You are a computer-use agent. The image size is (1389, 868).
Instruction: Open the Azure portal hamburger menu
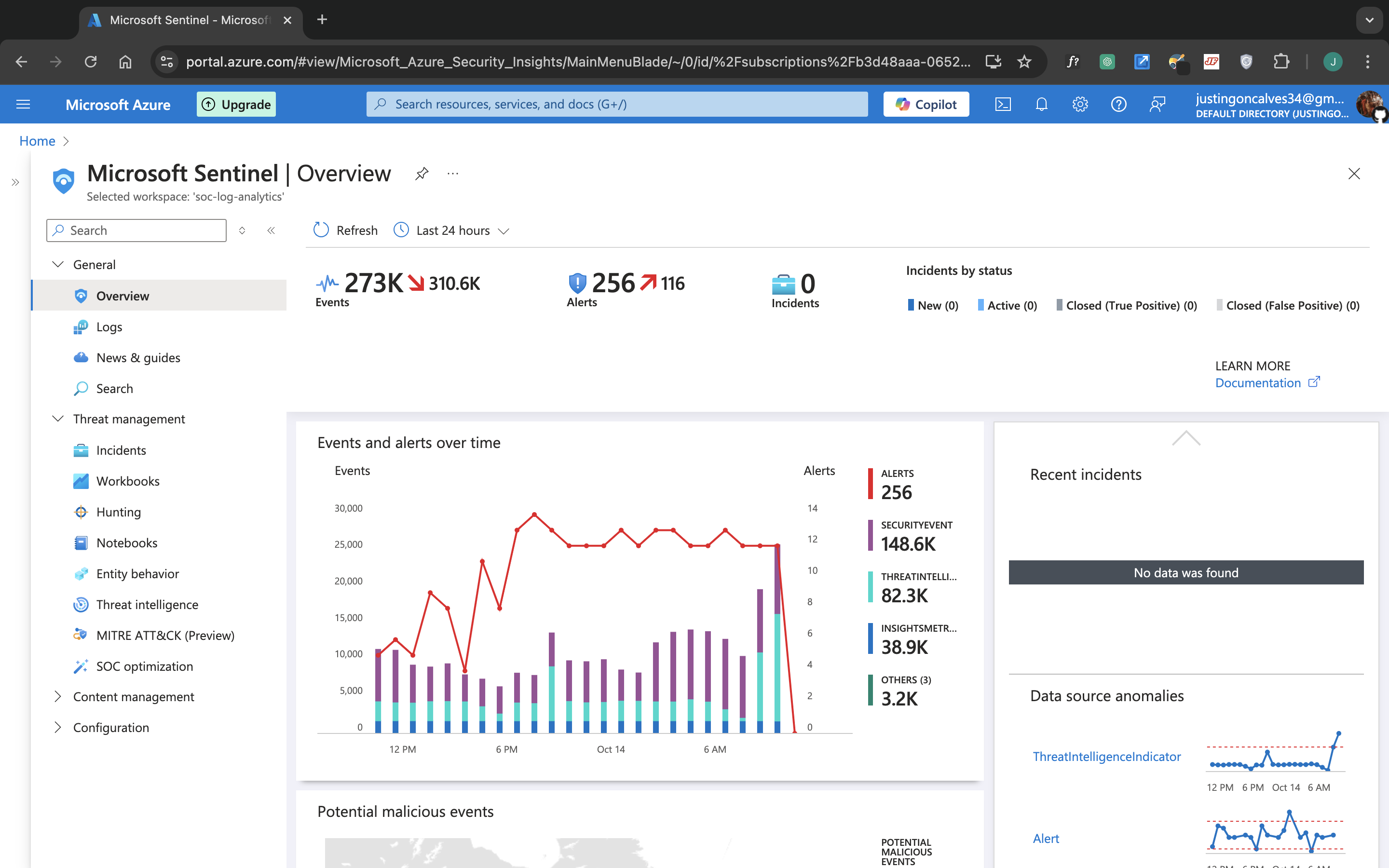pos(23,104)
